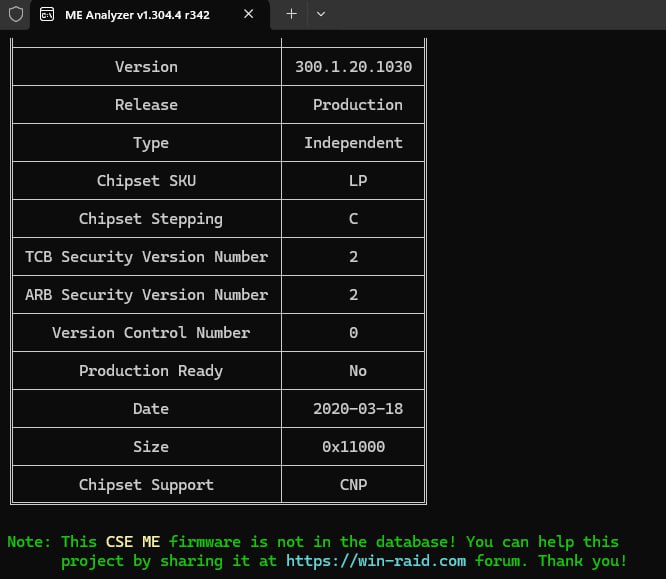Open the https://win-raid.com link
This screenshot has width=666, height=579.
tap(376, 561)
